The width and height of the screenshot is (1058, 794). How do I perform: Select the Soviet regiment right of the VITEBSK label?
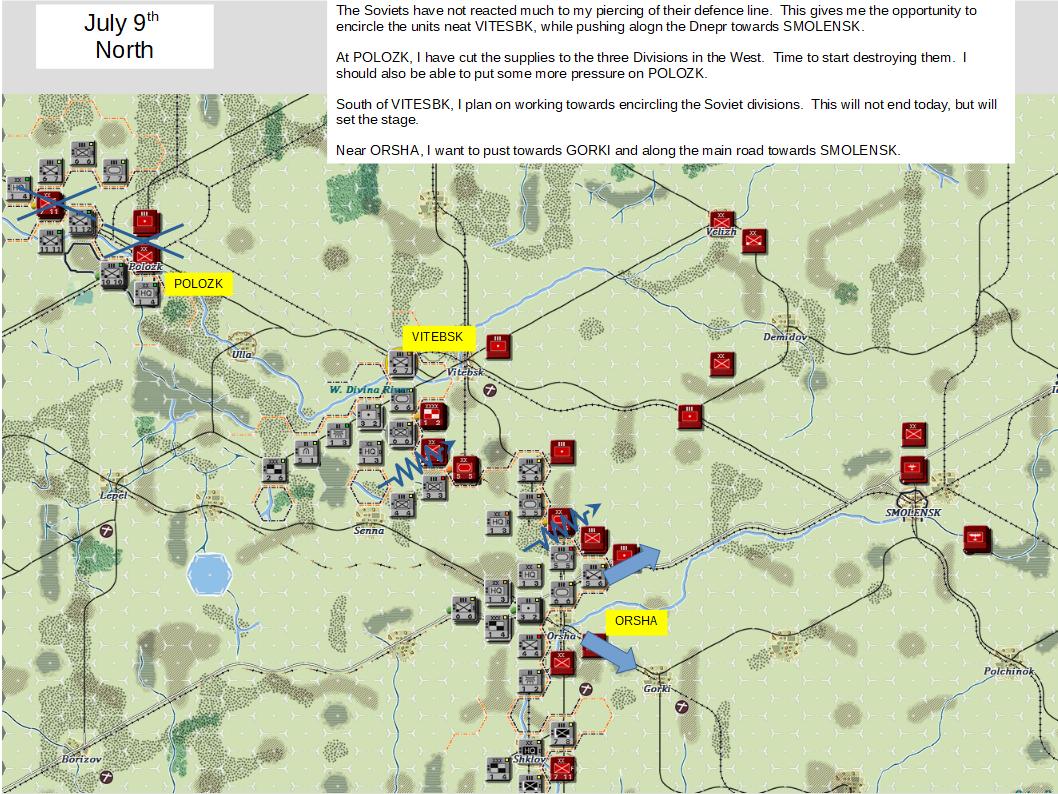(498, 346)
